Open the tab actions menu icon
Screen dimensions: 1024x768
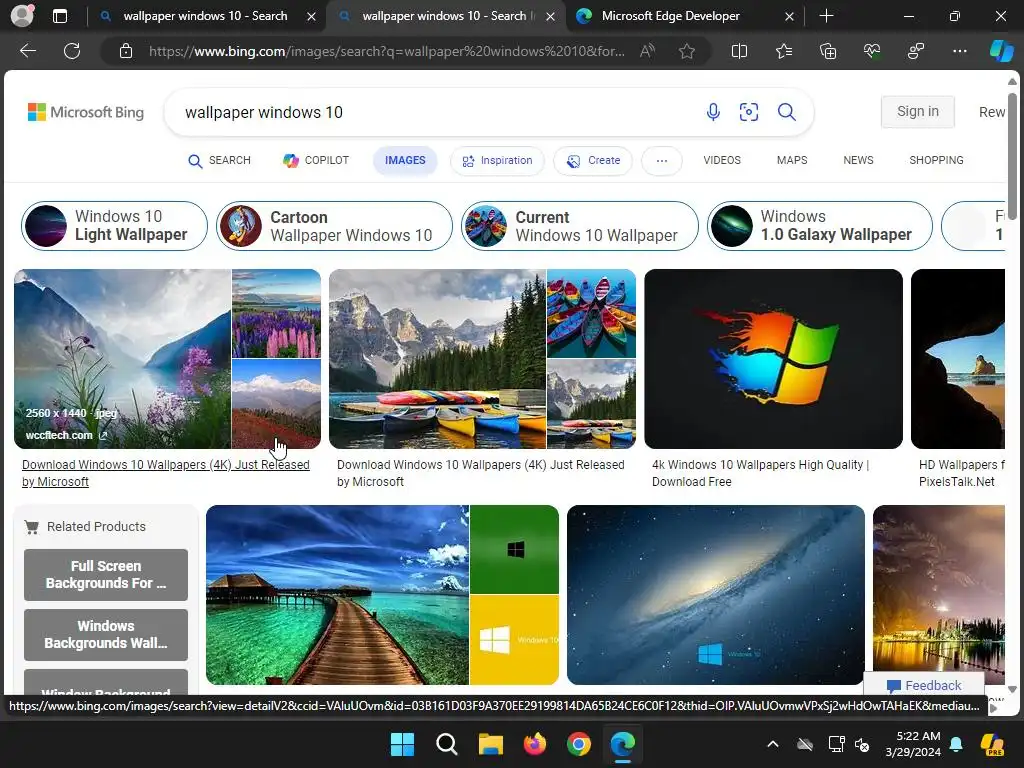coord(59,16)
